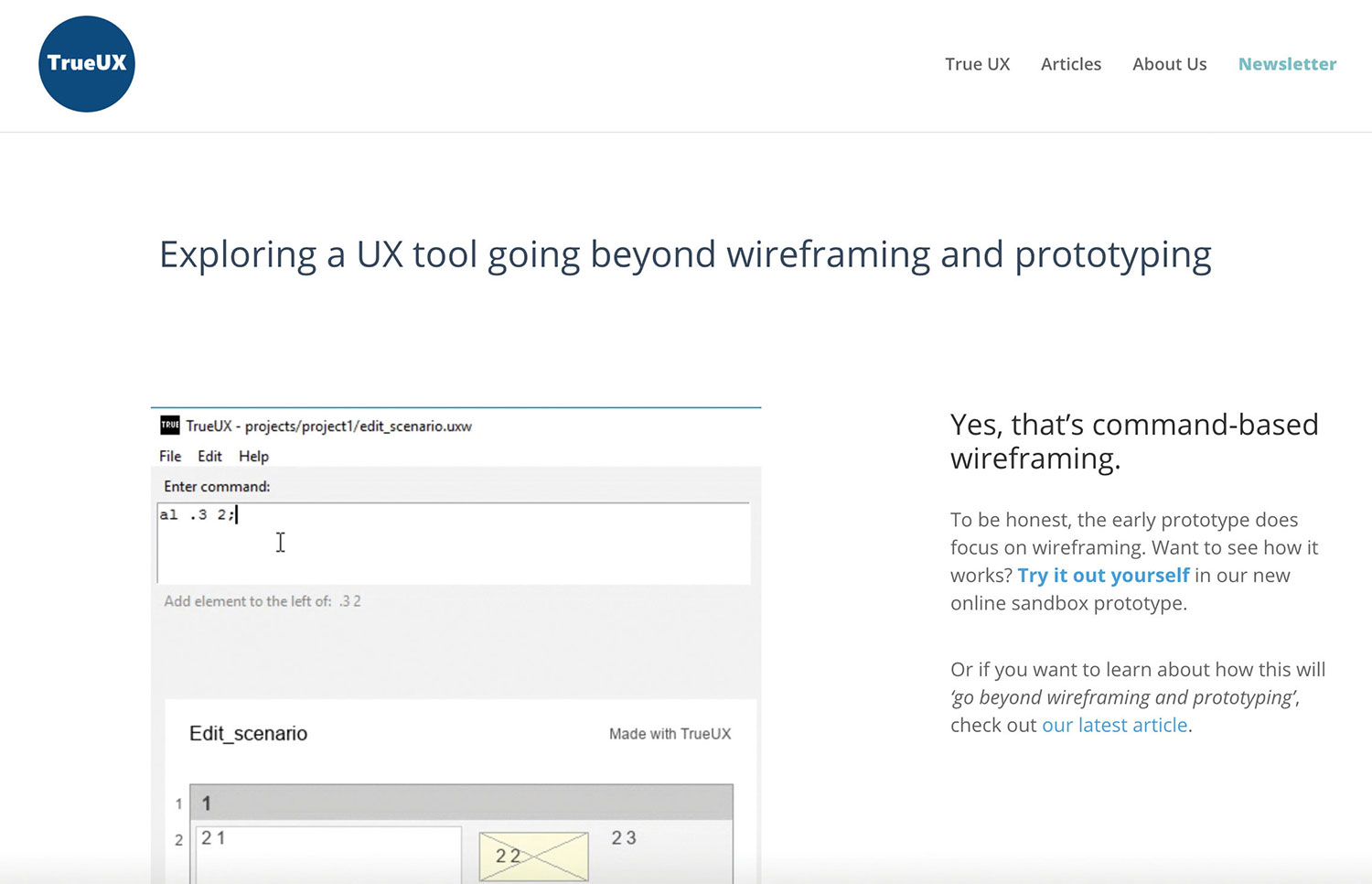Viewport: 1372px width, 884px height.
Task: Open 'our latest article' link
Action: point(1114,725)
